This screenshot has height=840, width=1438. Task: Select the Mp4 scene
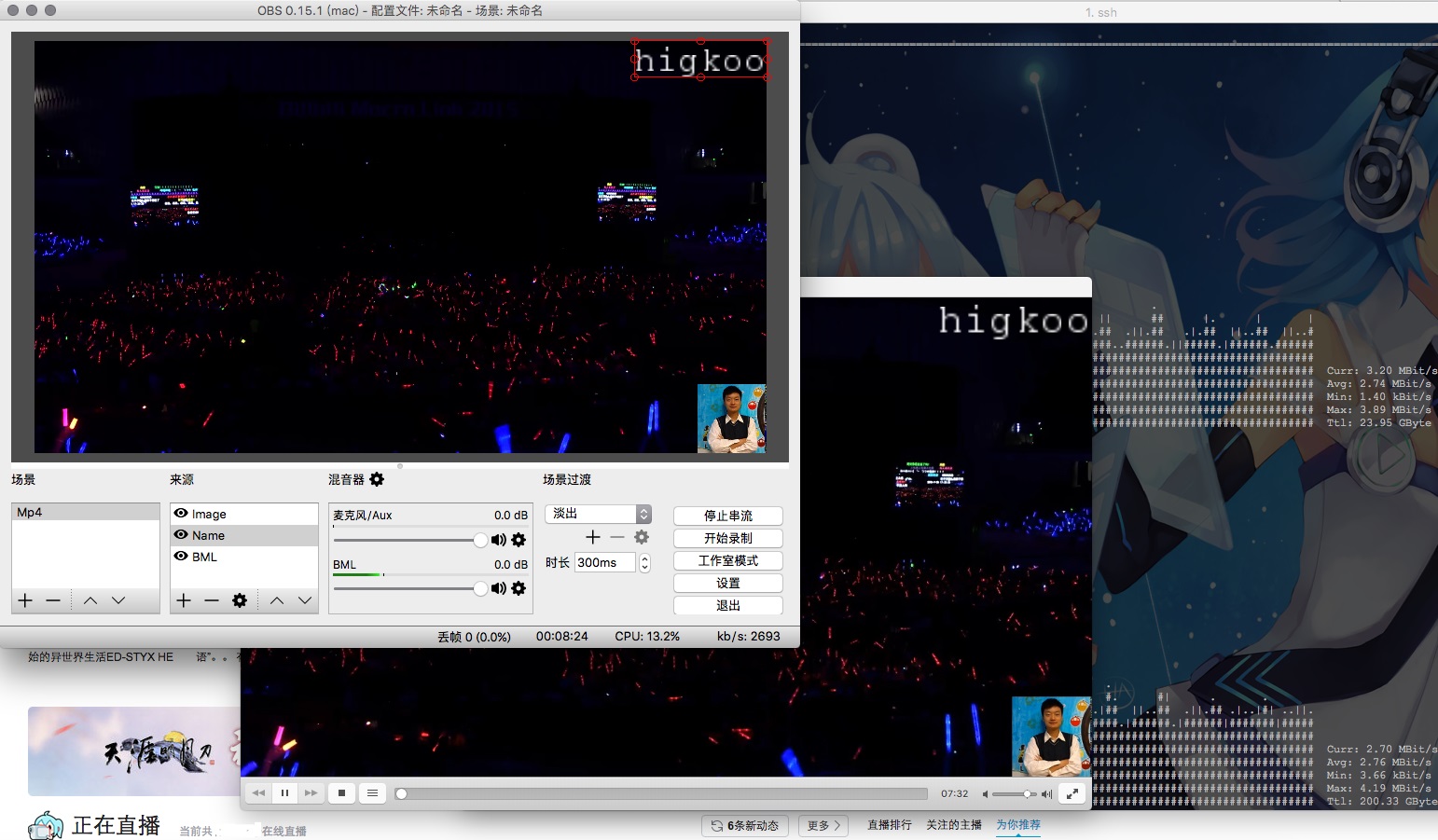86,512
